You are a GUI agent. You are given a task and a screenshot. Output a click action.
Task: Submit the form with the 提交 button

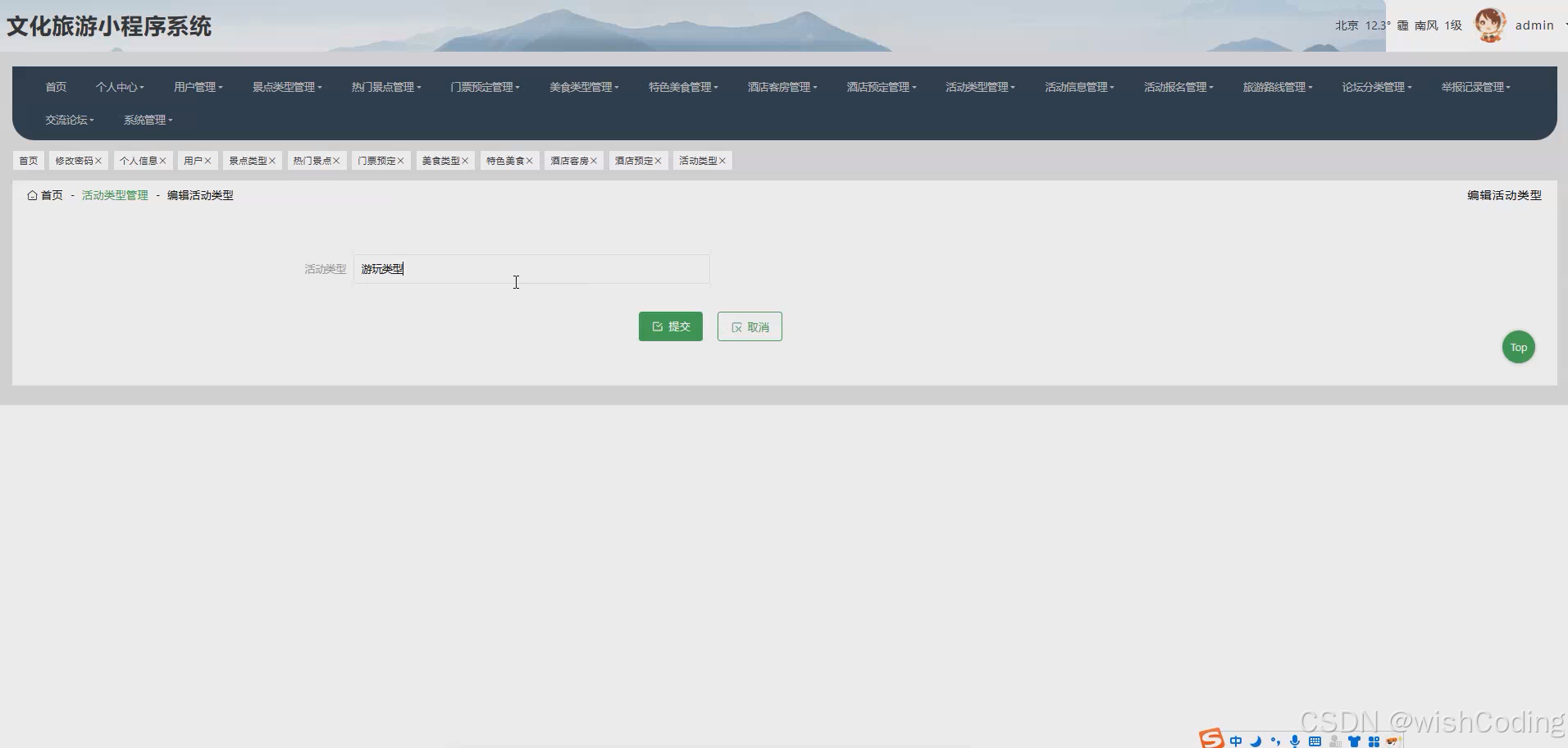670,326
